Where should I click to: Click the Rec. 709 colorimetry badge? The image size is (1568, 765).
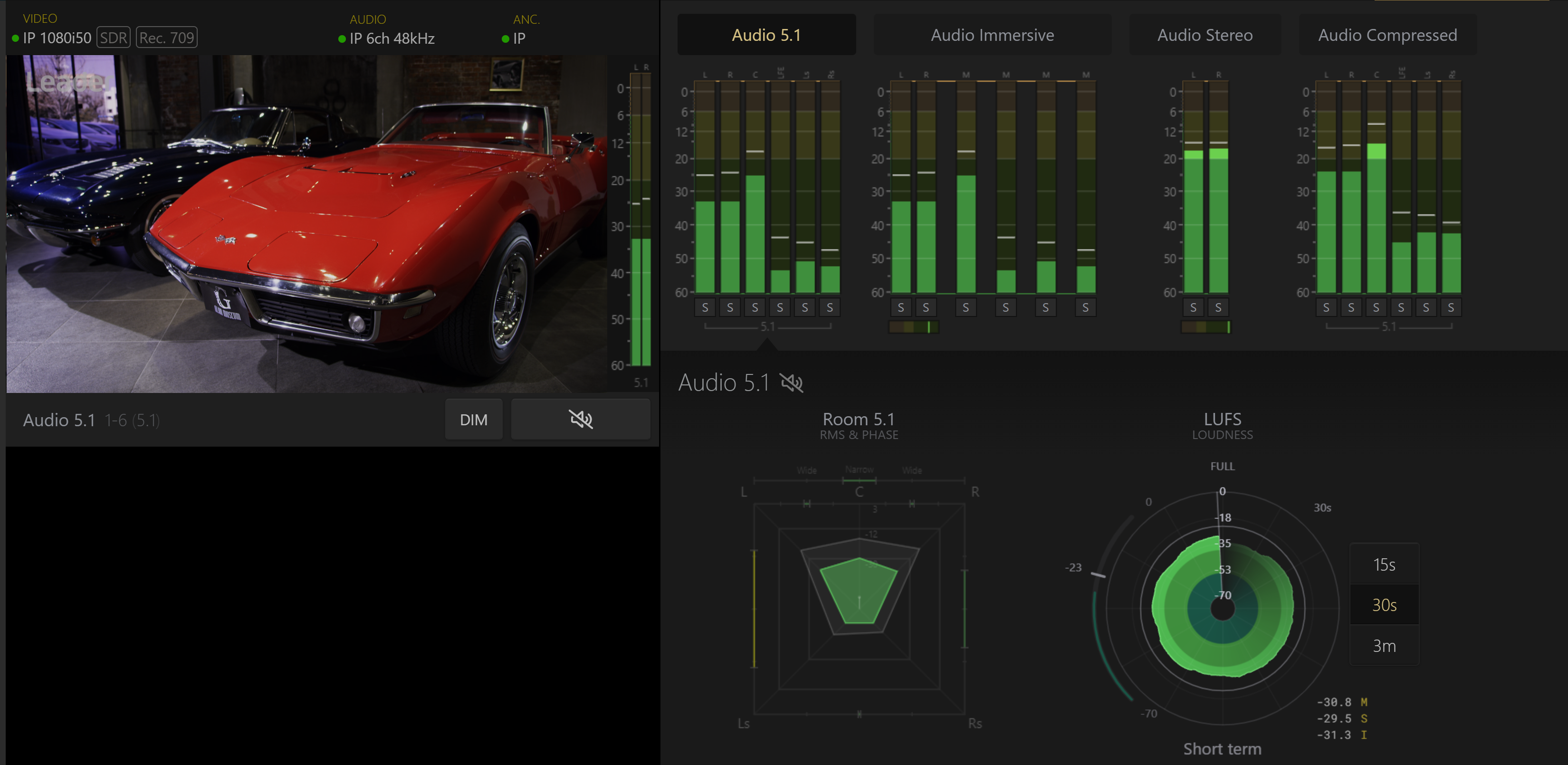click(x=166, y=38)
